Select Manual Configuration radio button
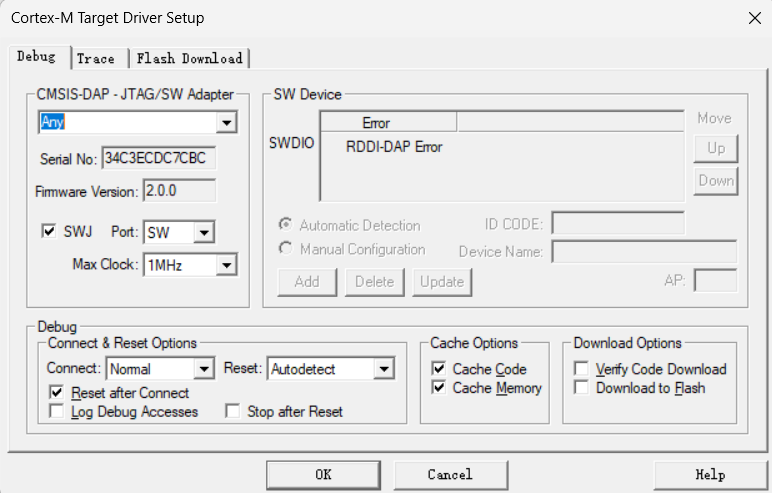772x493 pixels. point(285,248)
